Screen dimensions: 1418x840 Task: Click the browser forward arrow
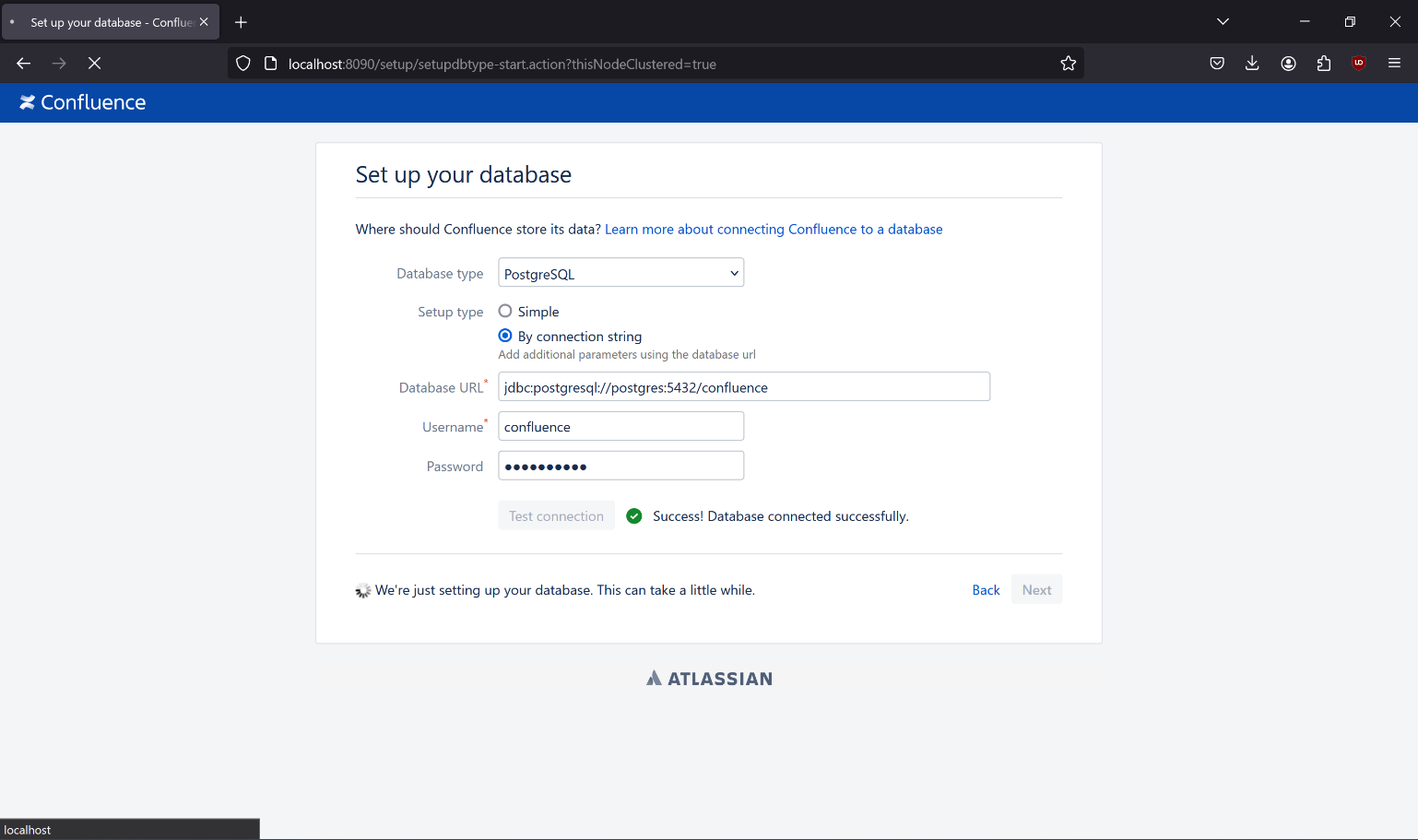pos(59,64)
